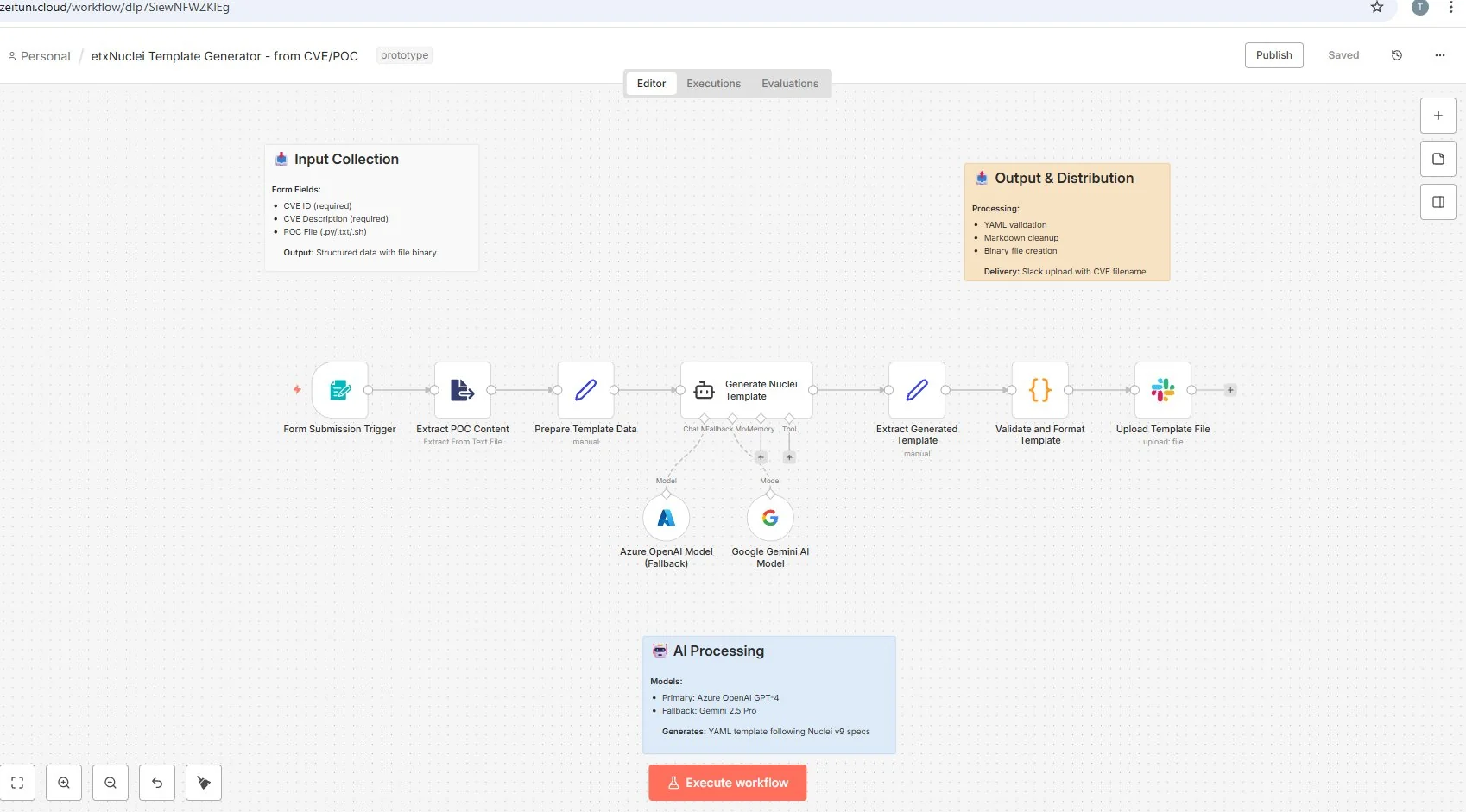Open the add node panel
The width and height of the screenshot is (1466, 812).
(x=1438, y=115)
